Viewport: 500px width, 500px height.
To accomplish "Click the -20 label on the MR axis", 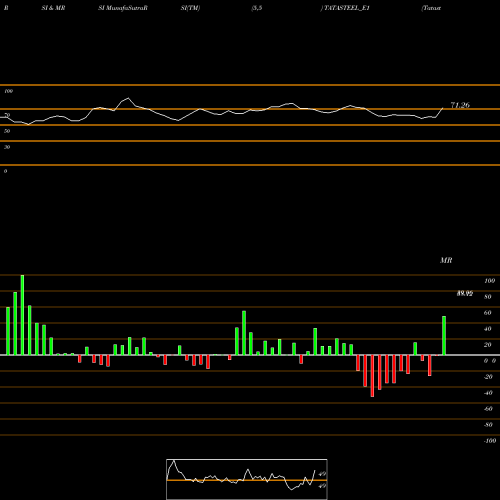I will pos(488,377).
